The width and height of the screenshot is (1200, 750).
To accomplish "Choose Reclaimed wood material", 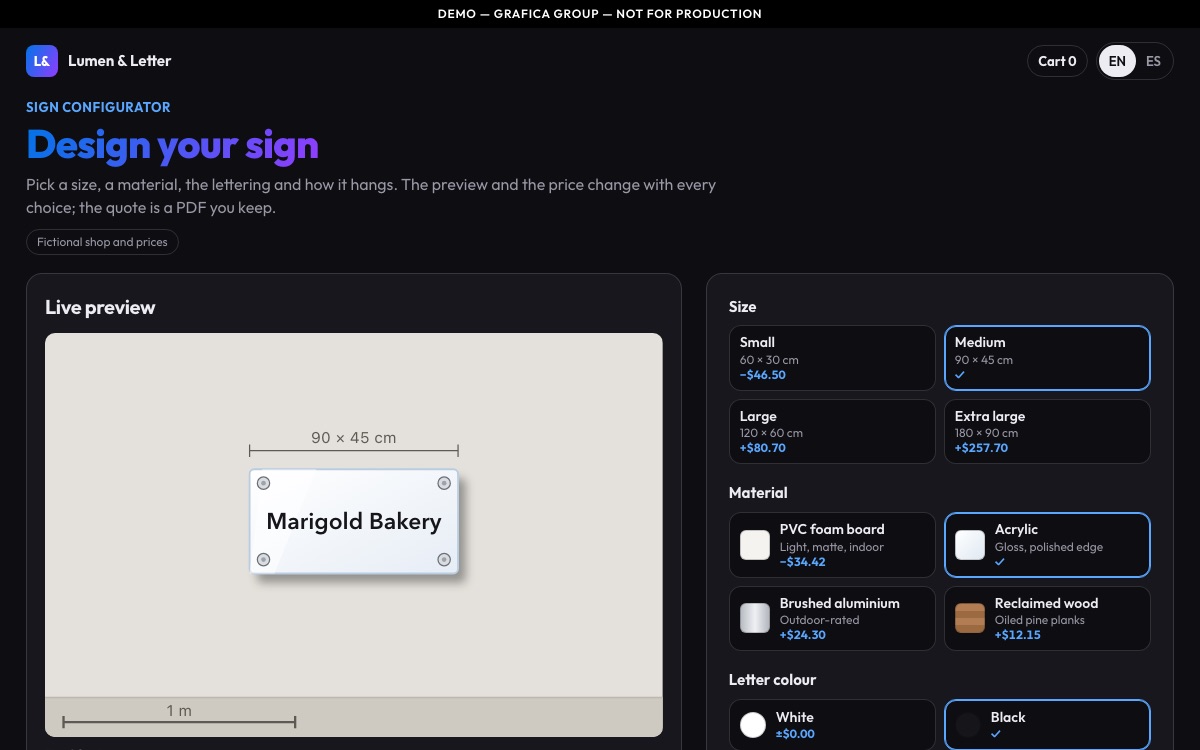I will coord(1047,618).
